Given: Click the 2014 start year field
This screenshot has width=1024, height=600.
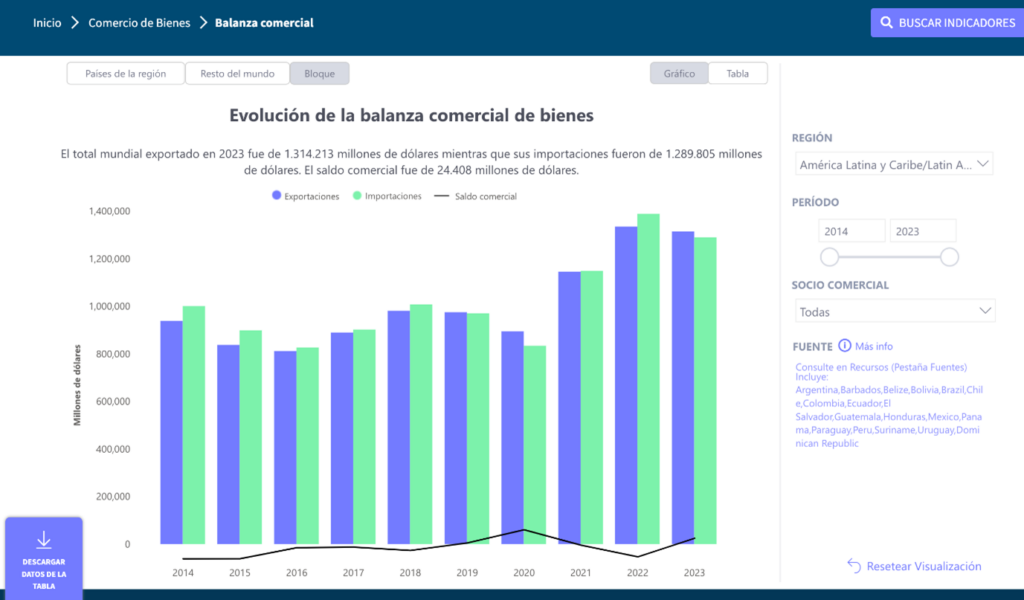Looking at the screenshot, I should [x=851, y=231].
